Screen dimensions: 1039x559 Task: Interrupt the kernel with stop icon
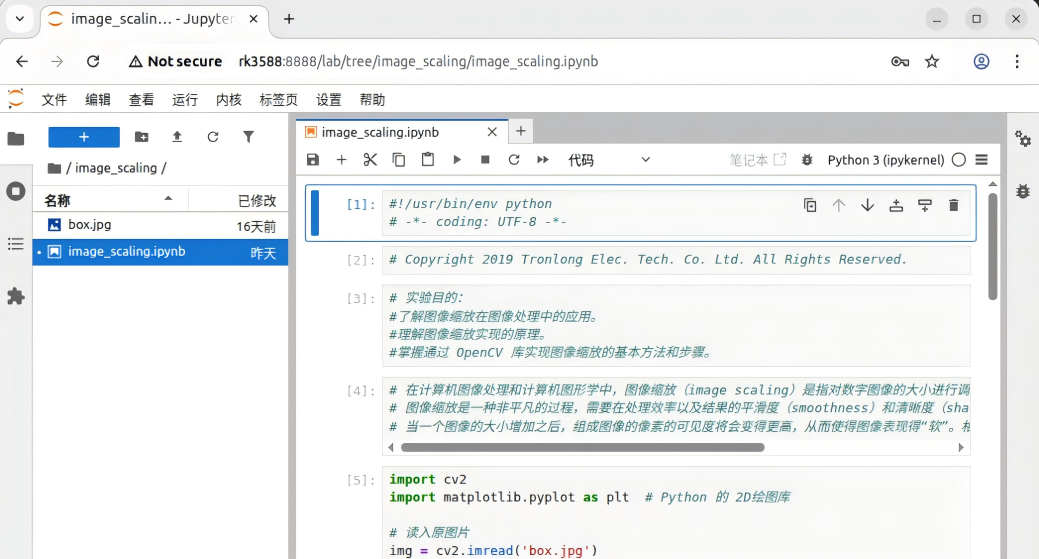click(485, 160)
